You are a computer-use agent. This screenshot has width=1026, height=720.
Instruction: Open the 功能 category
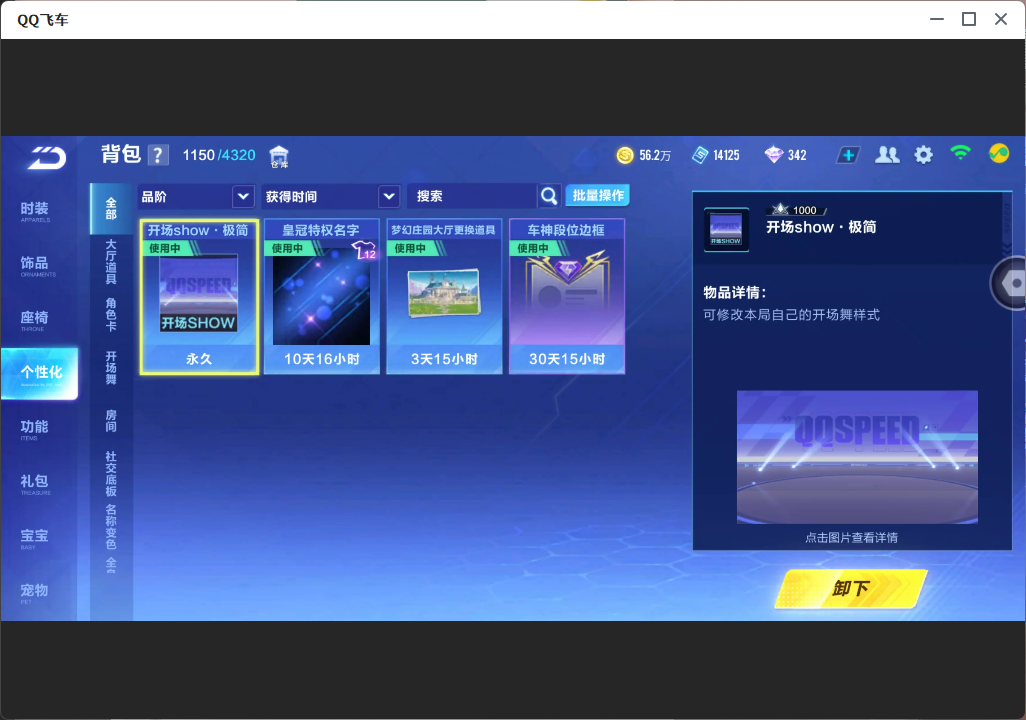[35, 429]
